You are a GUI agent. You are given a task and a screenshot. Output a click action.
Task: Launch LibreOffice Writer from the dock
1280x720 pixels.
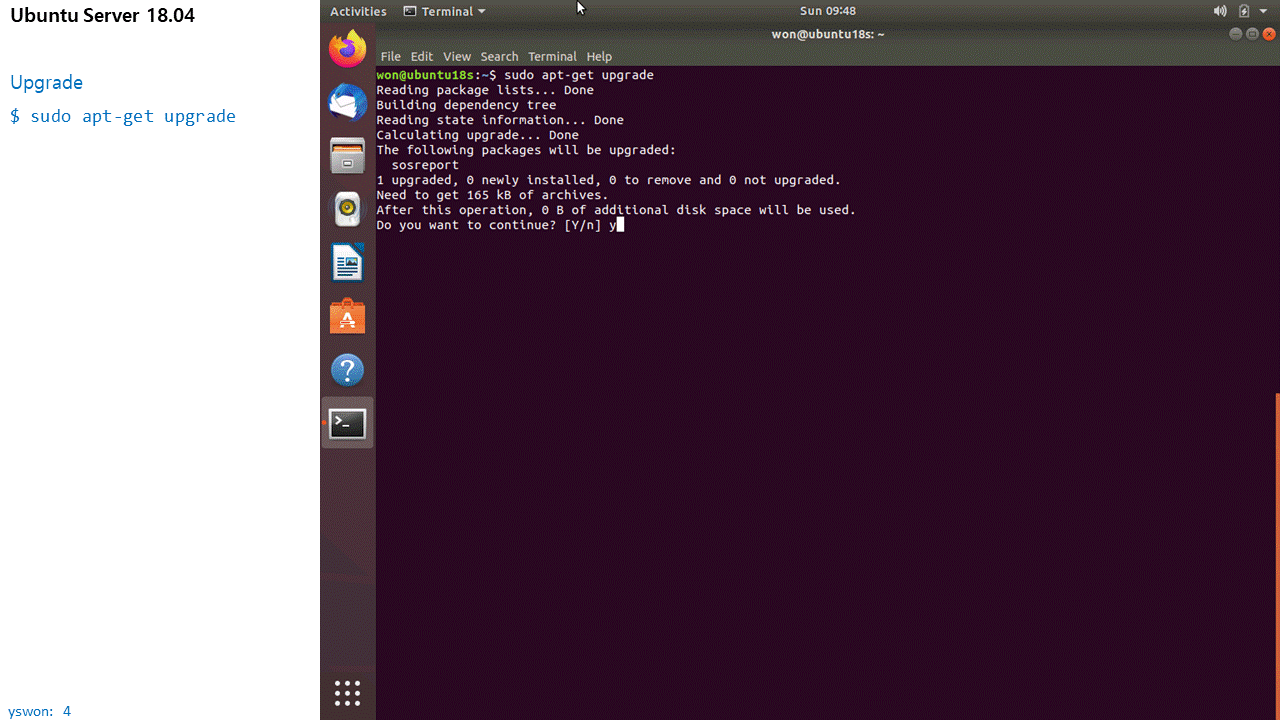pos(347,263)
